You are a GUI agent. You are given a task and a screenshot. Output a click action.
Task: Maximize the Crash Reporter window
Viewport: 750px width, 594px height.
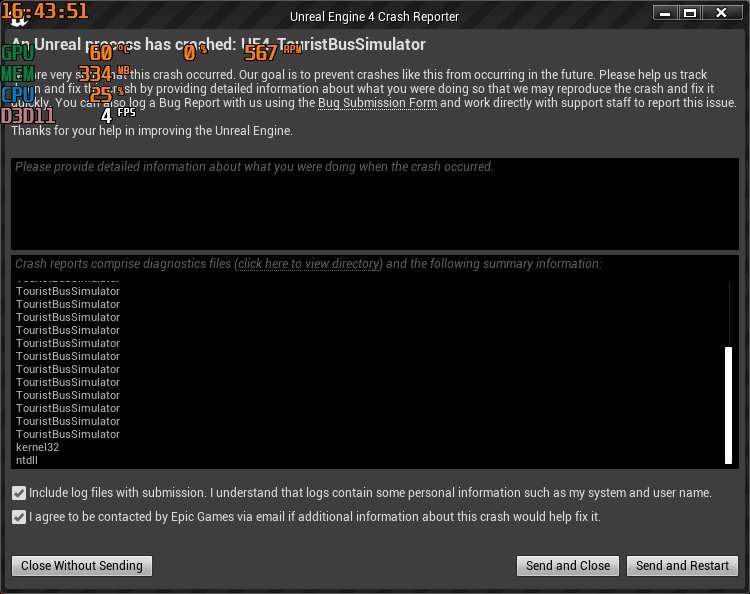coord(690,13)
